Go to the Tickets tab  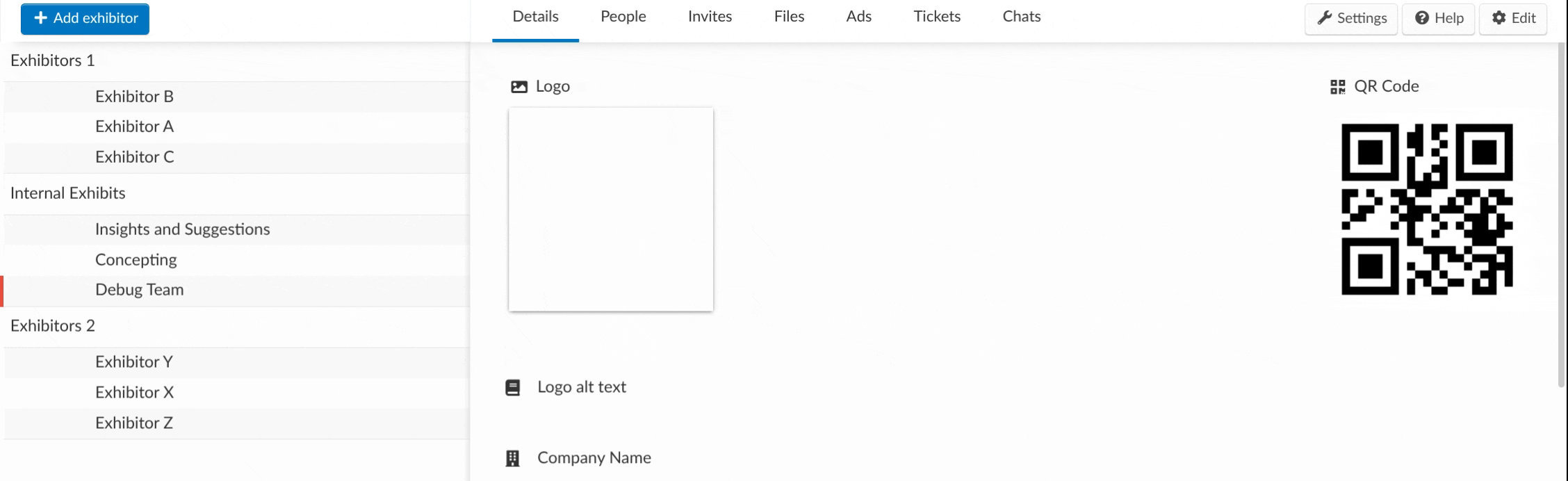pos(937,17)
